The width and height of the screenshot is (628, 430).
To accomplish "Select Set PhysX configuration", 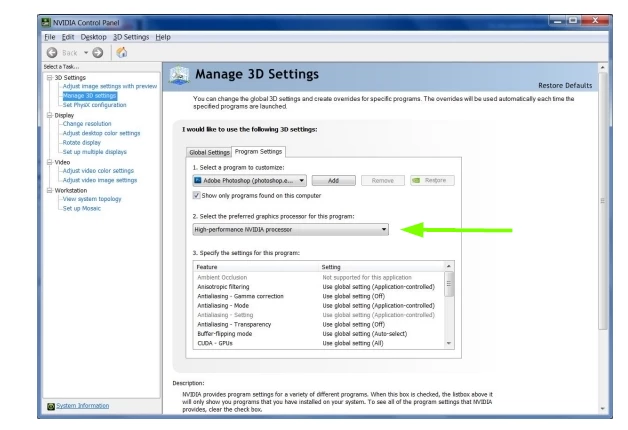I will [95, 105].
